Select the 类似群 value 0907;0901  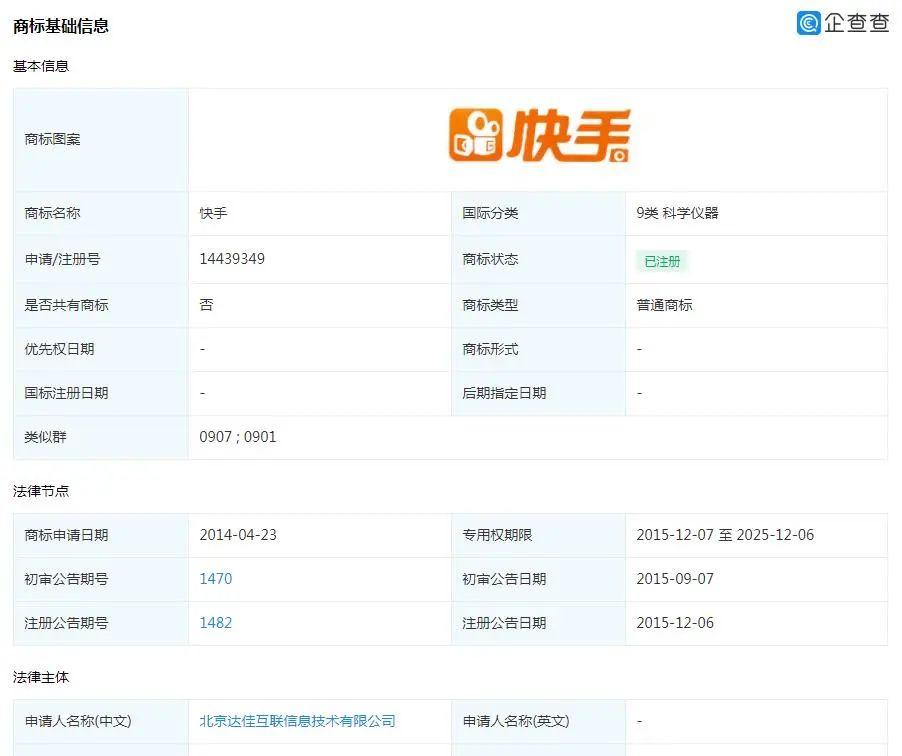tap(236, 436)
